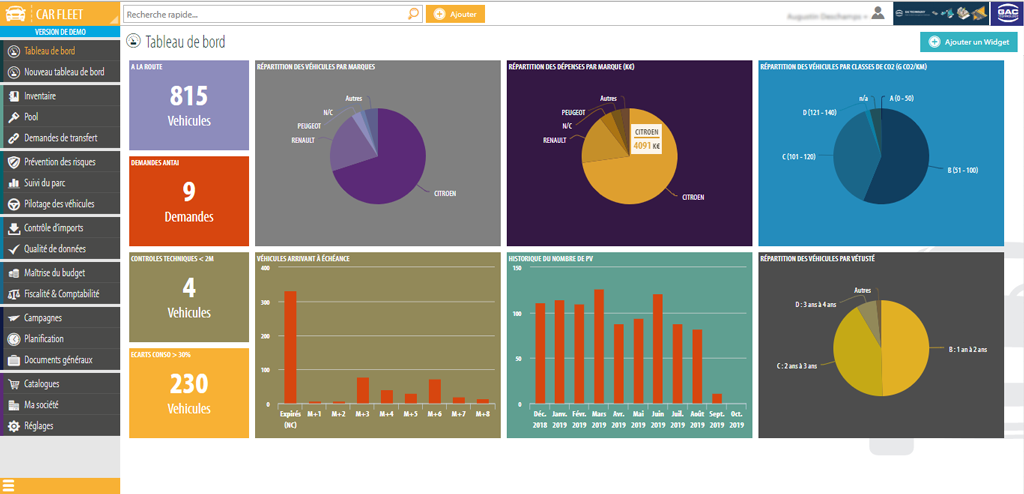This screenshot has height=494, width=1024.
Task: Open the 815 Vehicules à la route tile
Action: tap(189, 105)
